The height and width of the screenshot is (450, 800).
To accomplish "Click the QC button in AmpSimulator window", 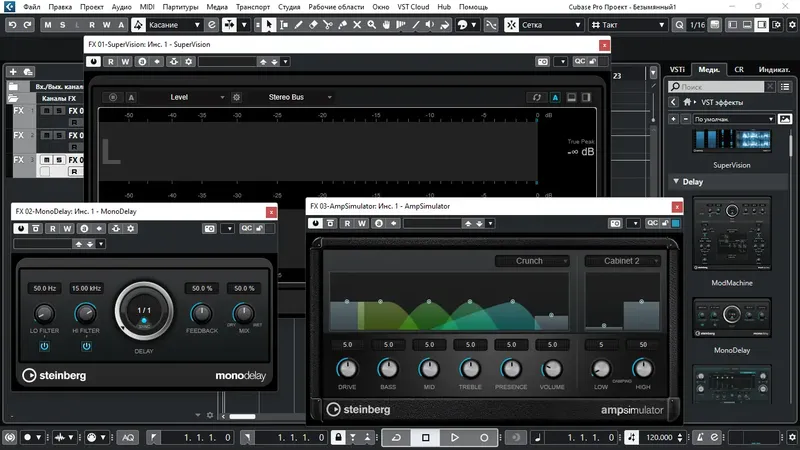I will [x=653, y=223].
